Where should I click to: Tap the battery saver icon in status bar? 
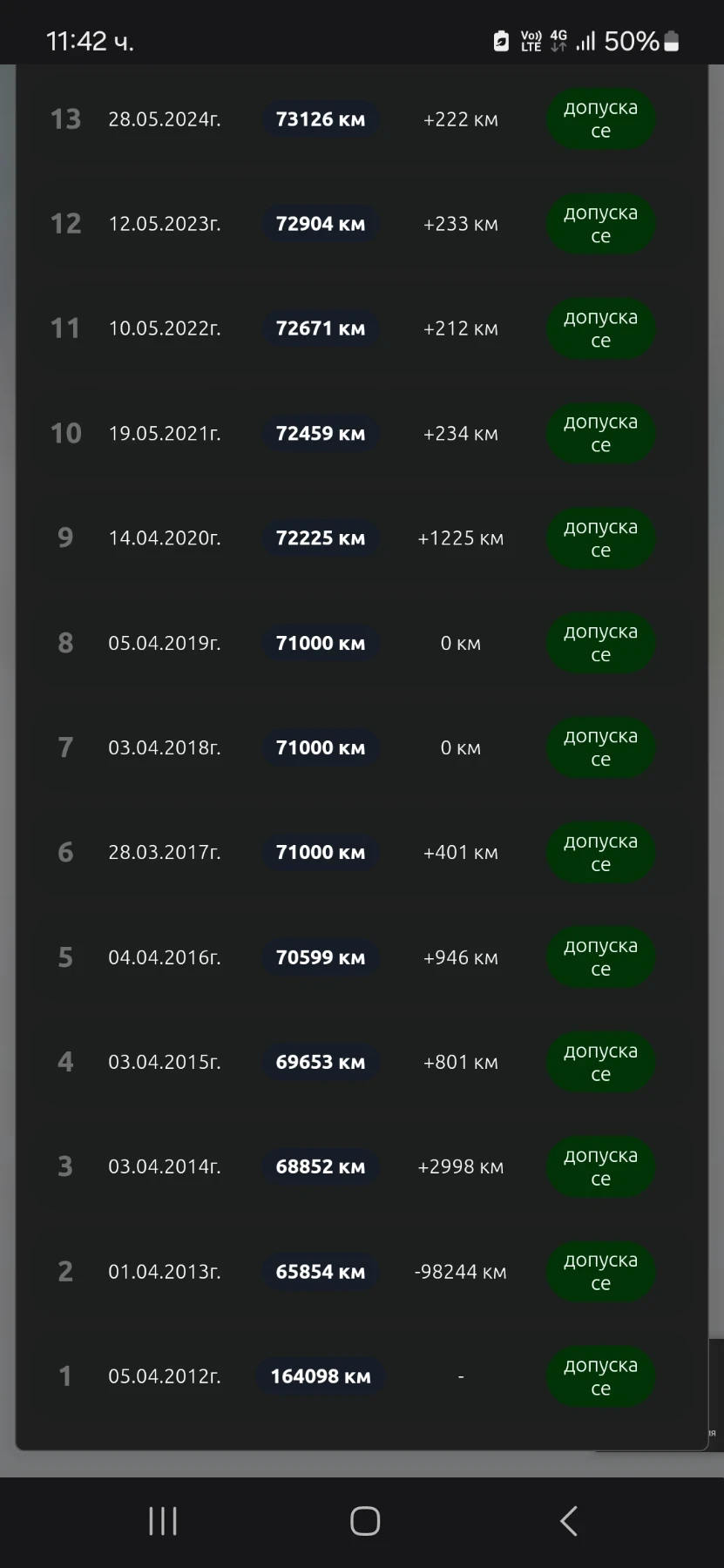pyautogui.click(x=501, y=41)
